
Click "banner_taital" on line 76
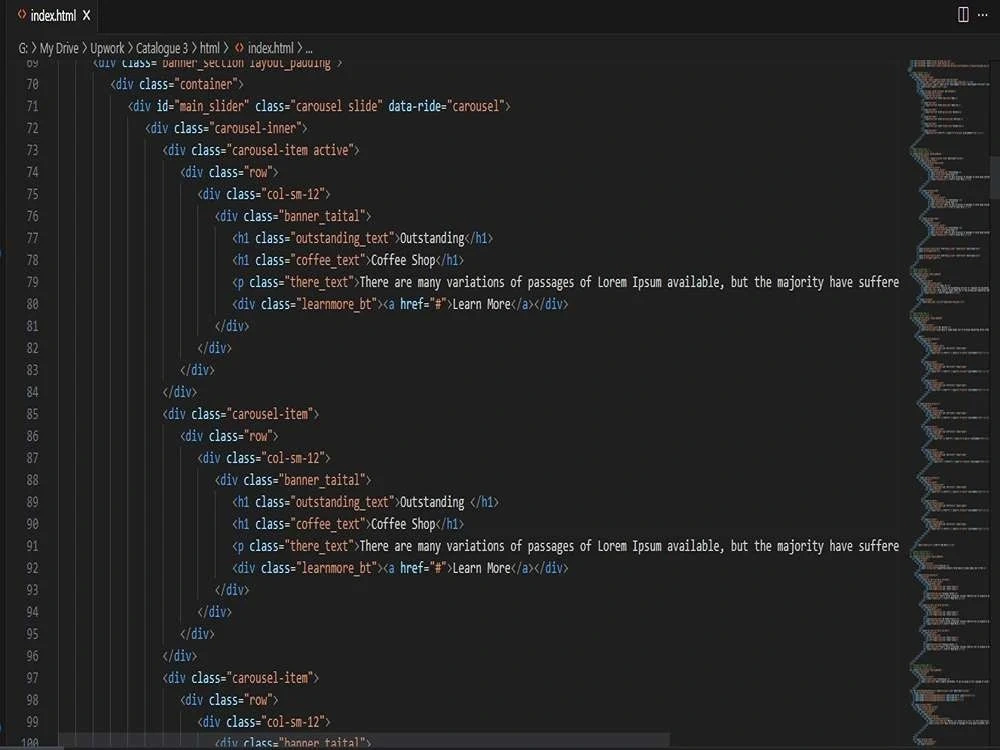coord(322,216)
